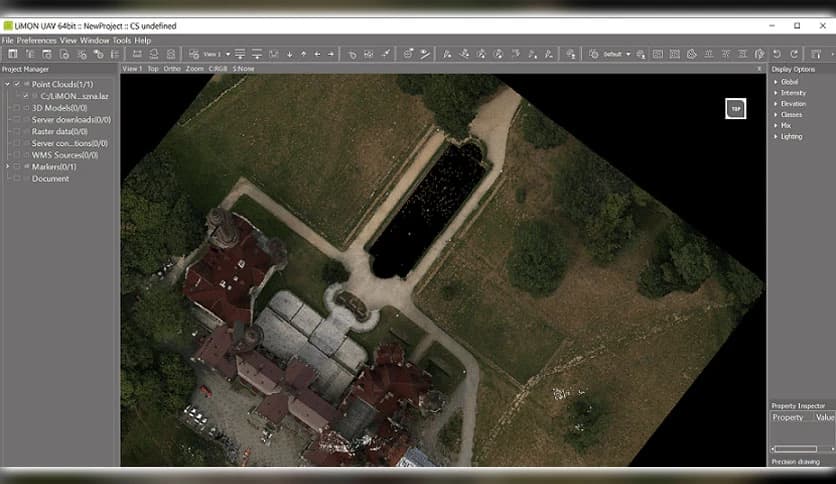Click the right arrow navigation icon
The width and height of the screenshot is (836, 484).
[331, 54]
